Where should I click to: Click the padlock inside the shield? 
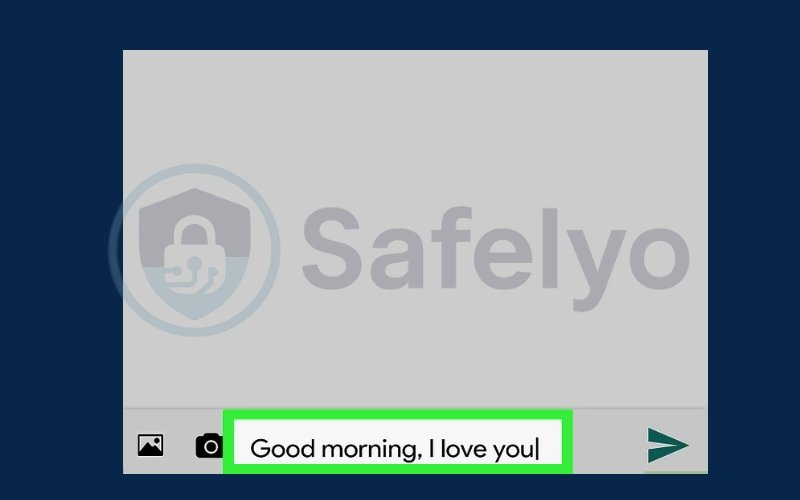[x=194, y=255]
